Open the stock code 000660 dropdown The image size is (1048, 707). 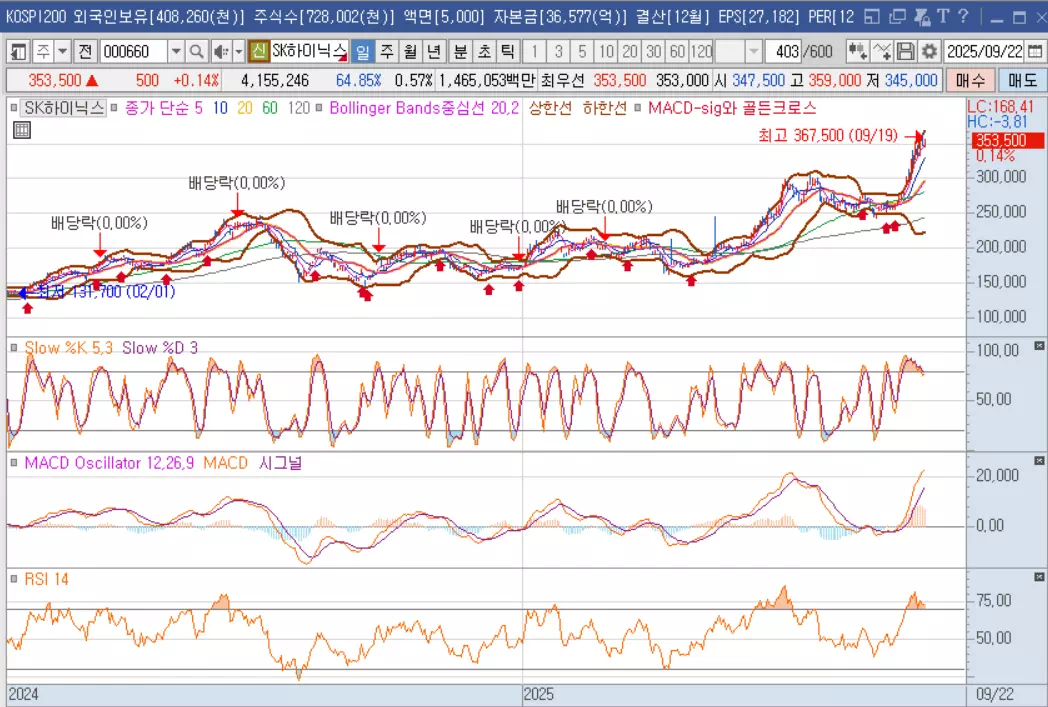(176, 51)
